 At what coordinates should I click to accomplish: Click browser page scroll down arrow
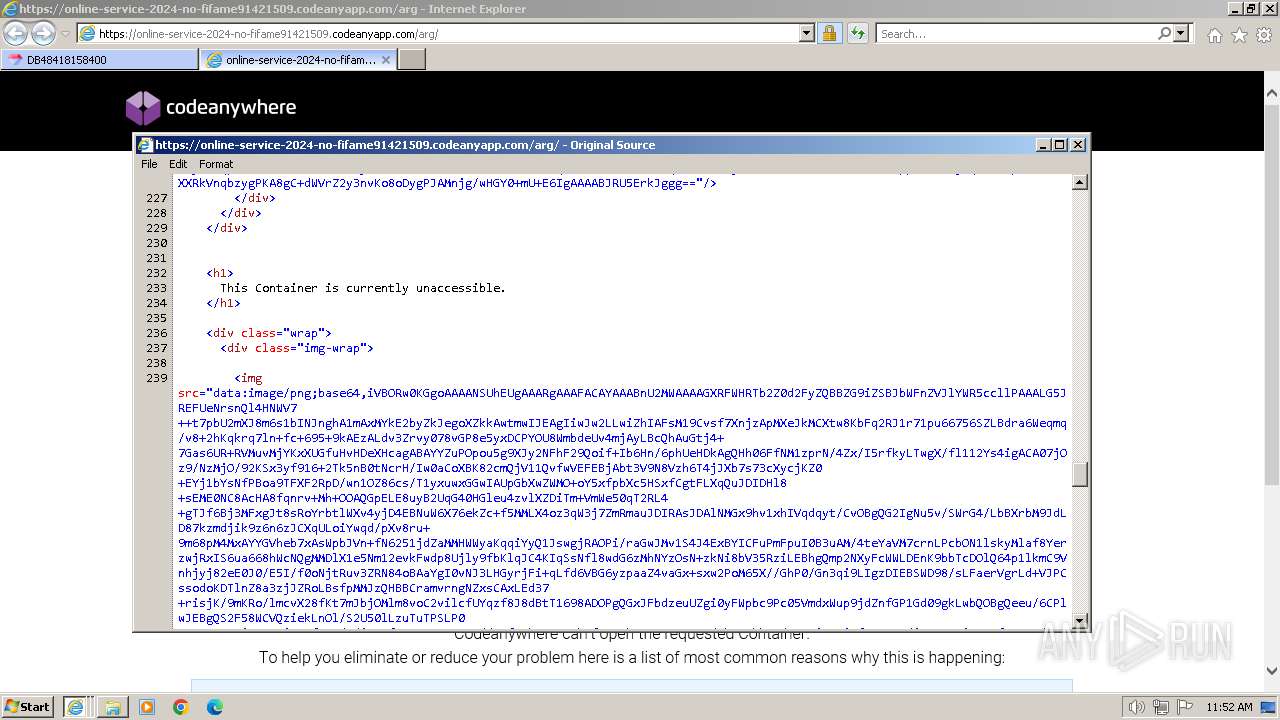point(1271,671)
